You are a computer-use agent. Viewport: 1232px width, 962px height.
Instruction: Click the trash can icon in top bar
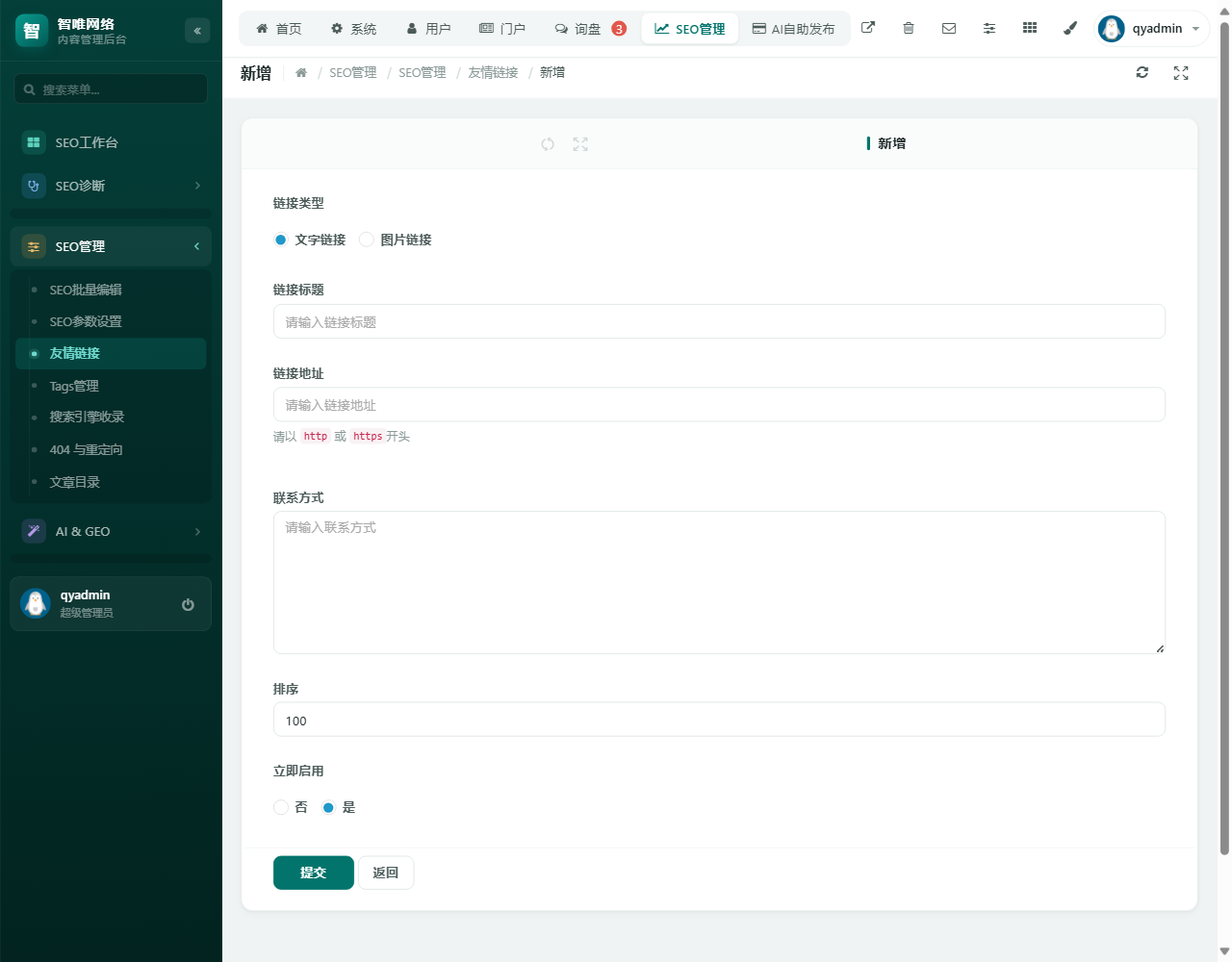(x=909, y=28)
